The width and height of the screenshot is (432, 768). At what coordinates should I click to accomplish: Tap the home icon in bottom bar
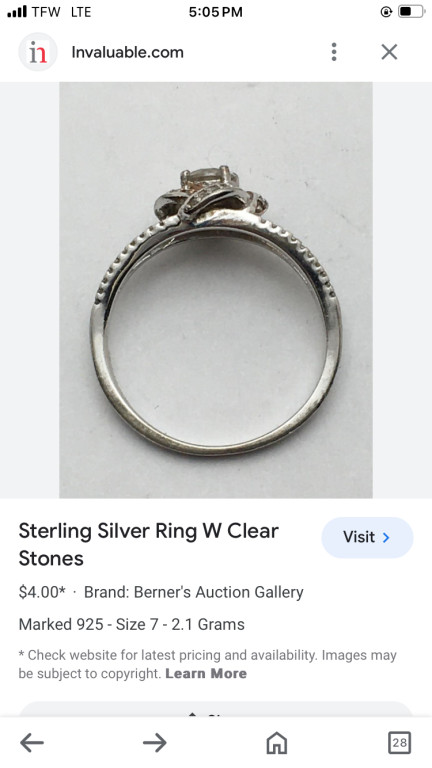click(x=277, y=743)
